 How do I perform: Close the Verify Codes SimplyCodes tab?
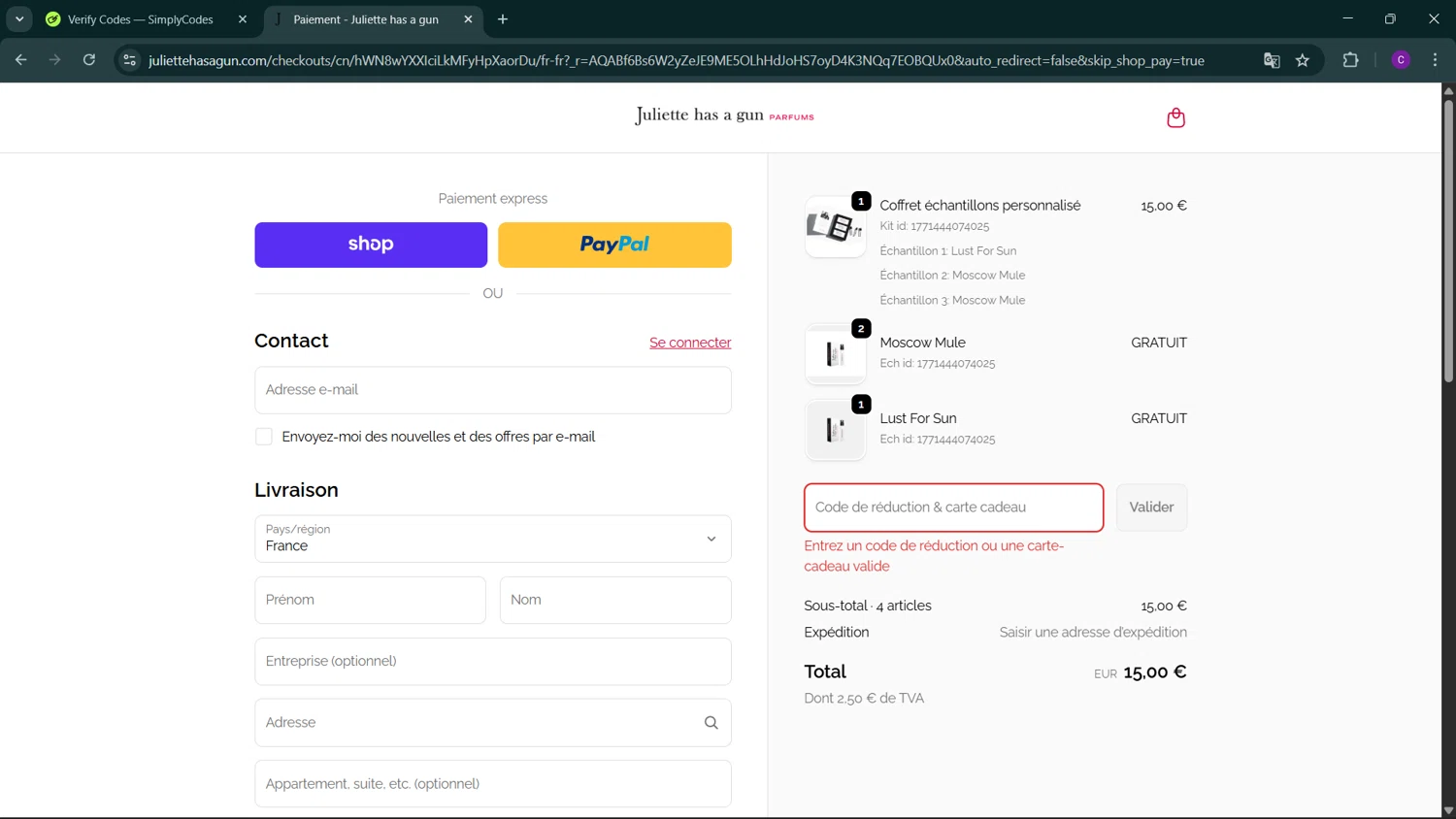click(x=243, y=19)
